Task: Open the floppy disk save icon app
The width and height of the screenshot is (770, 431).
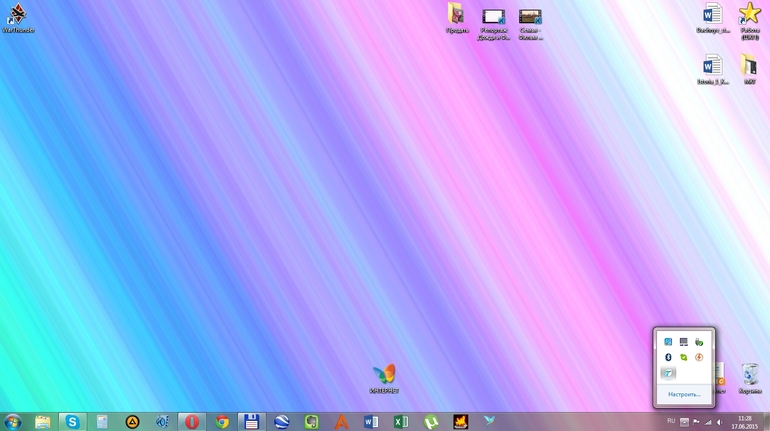Action: coord(253,422)
